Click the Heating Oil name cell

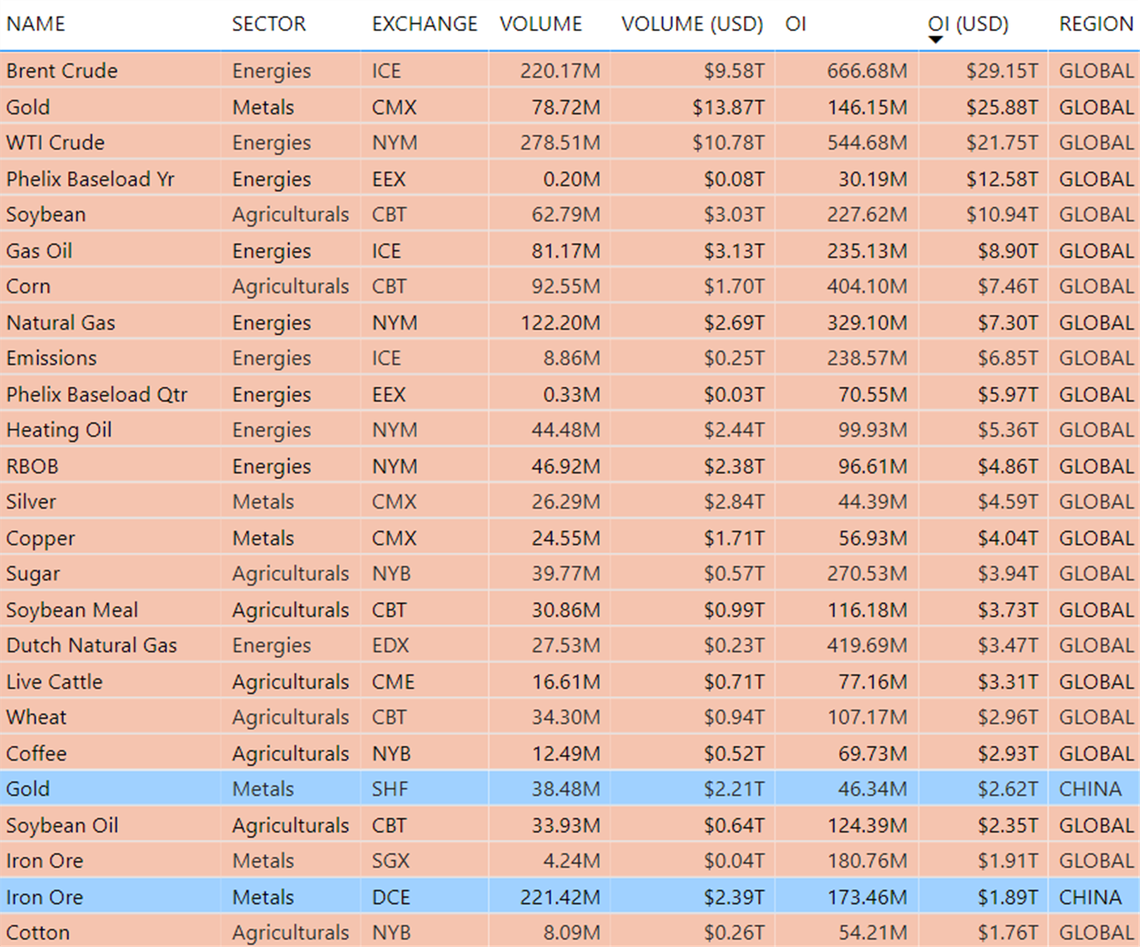click(x=59, y=430)
